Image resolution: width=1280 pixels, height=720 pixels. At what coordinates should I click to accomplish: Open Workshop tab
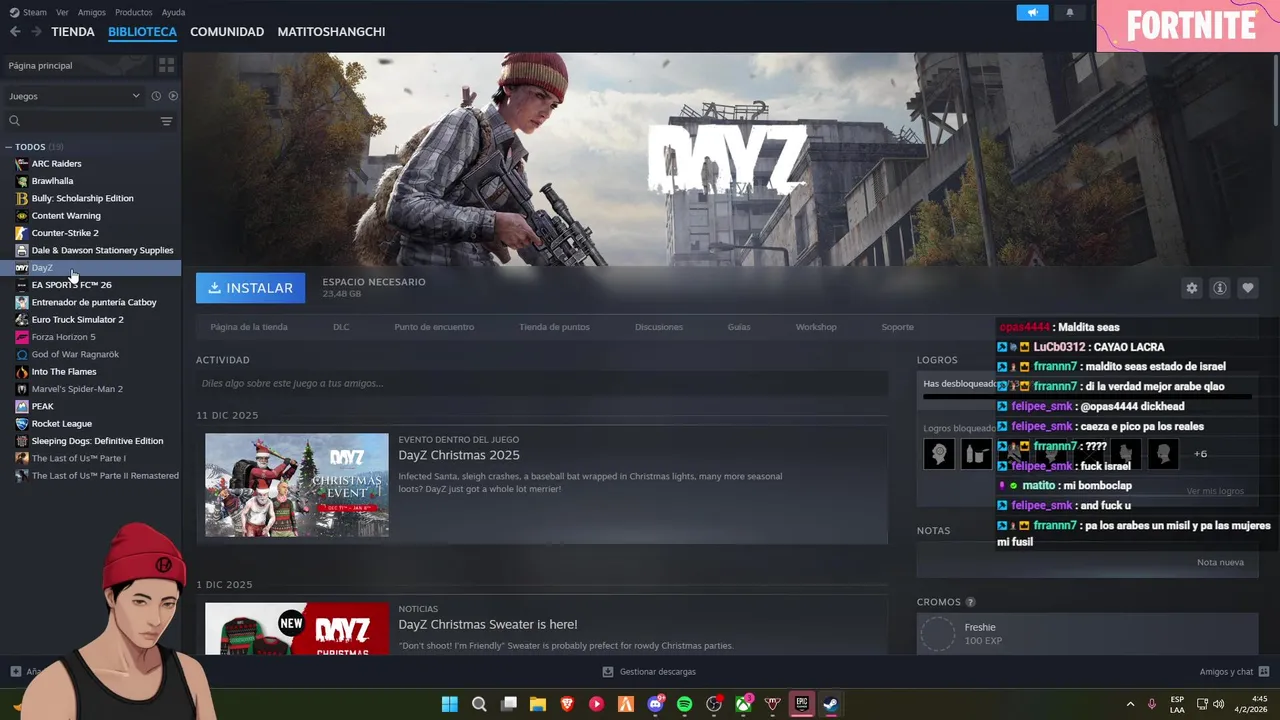click(x=816, y=327)
